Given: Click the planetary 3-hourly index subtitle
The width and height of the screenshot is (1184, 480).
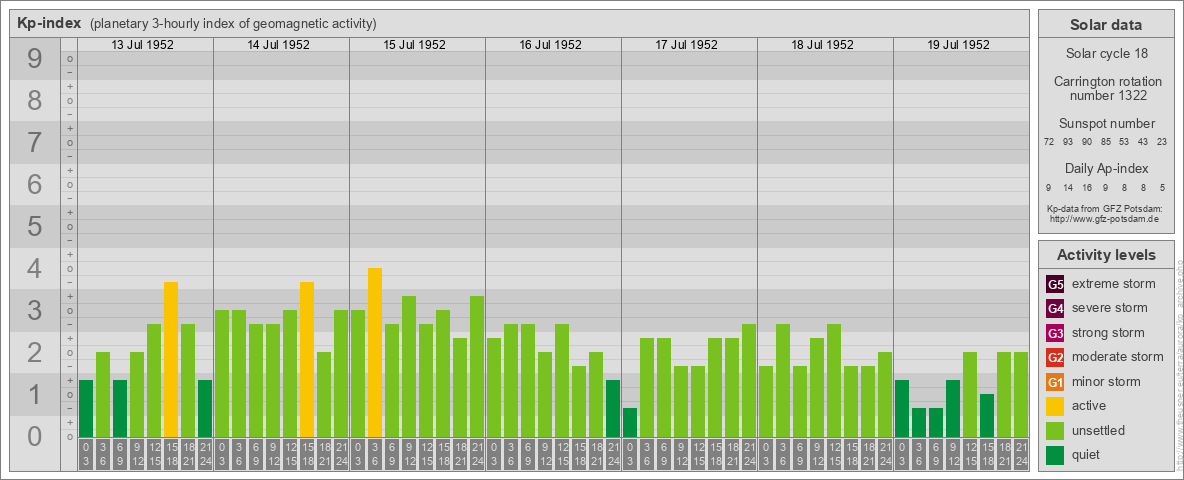Looking at the screenshot, I should click(x=233, y=24).
